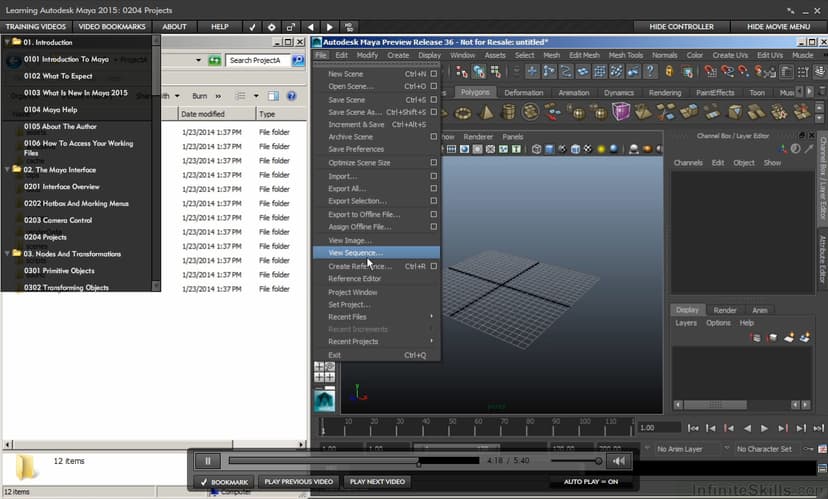Click the question mark selection mask icon
Screen dimensions: 828x499
(651, 71)
